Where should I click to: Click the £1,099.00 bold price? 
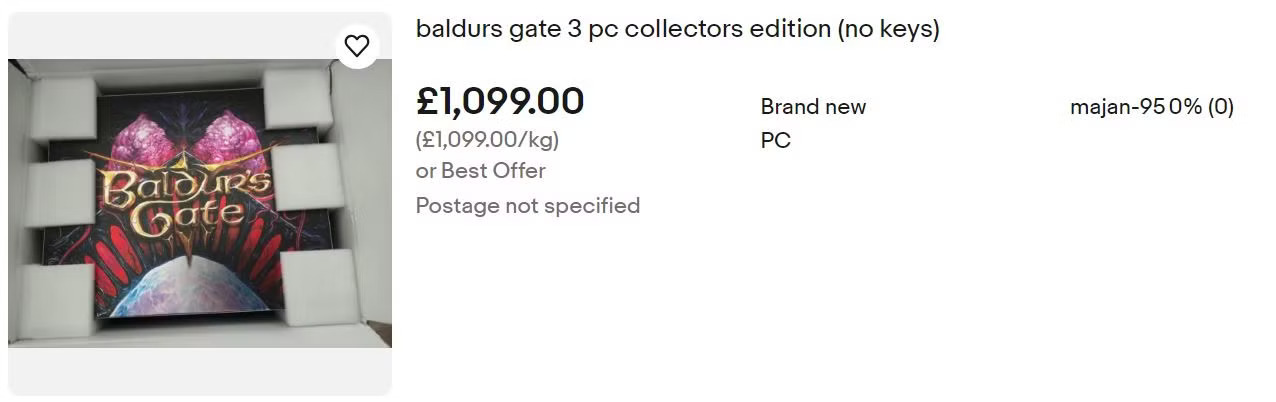[x=499, y=101]
